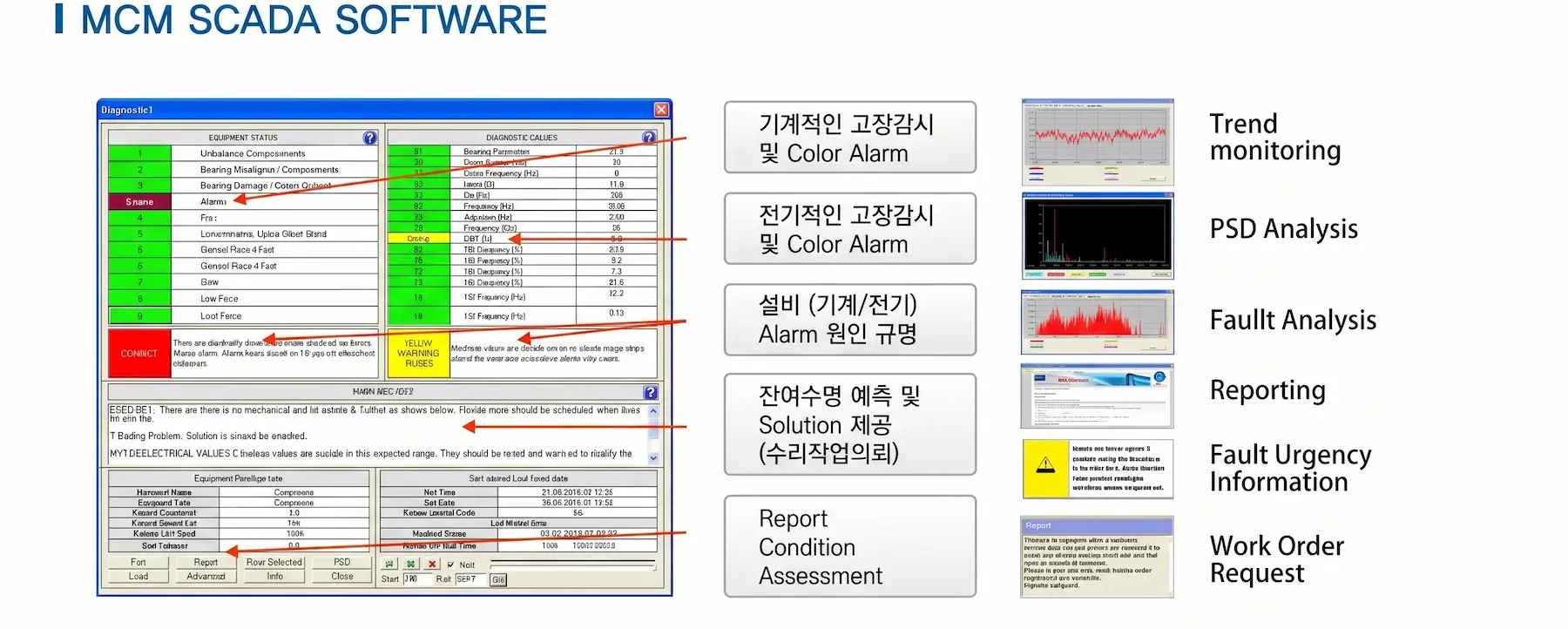Click the Gi6 button next to SER7 field
This screenshot has width=1568, height=629.
498,579
